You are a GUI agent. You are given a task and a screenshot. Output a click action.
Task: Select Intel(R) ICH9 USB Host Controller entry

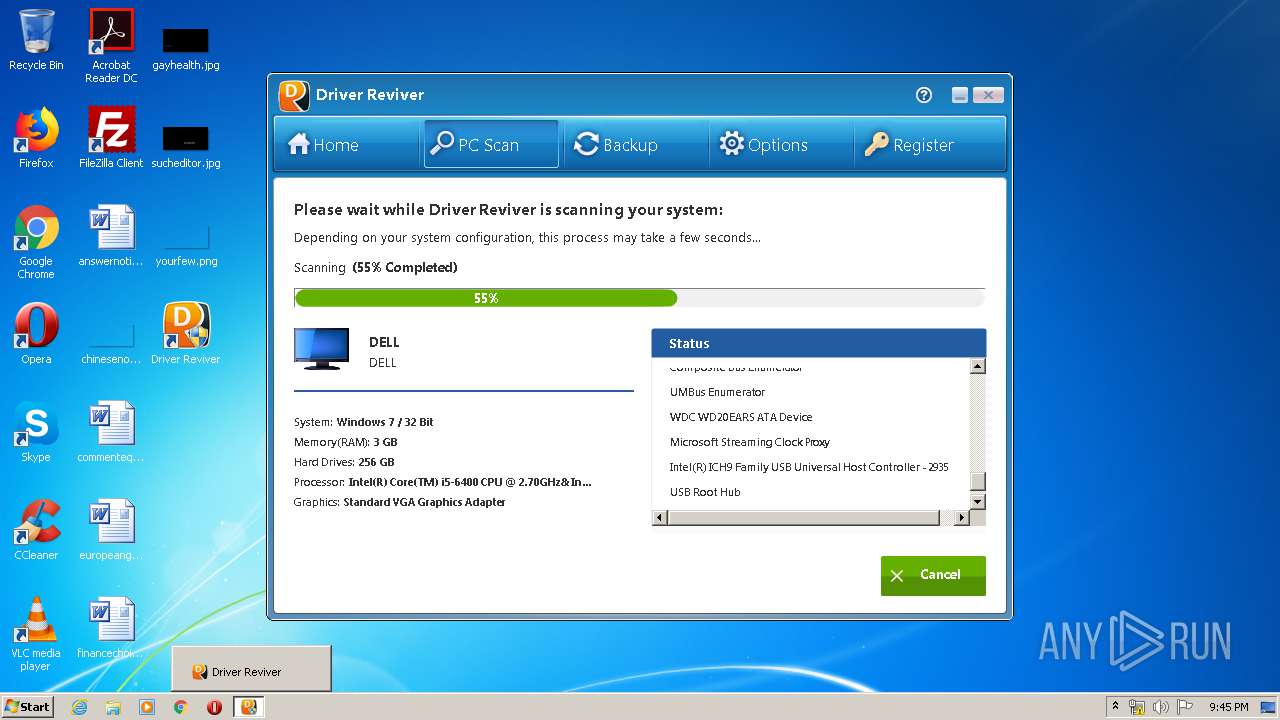pyautogui.click(x=809, y=467)
